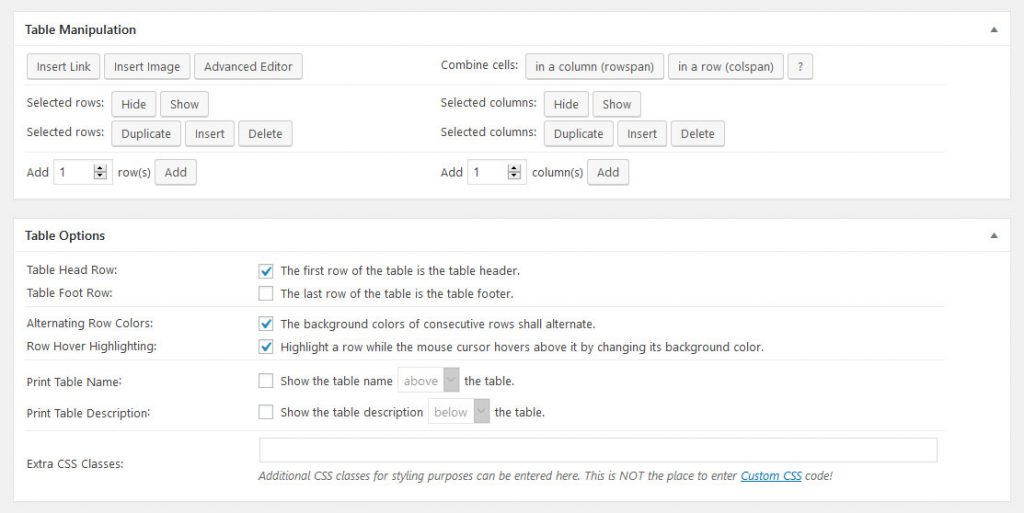Enable the Print Table Name checkbox
The height and width of the screenshot is (513, 1024).
(x=266, y=381)
